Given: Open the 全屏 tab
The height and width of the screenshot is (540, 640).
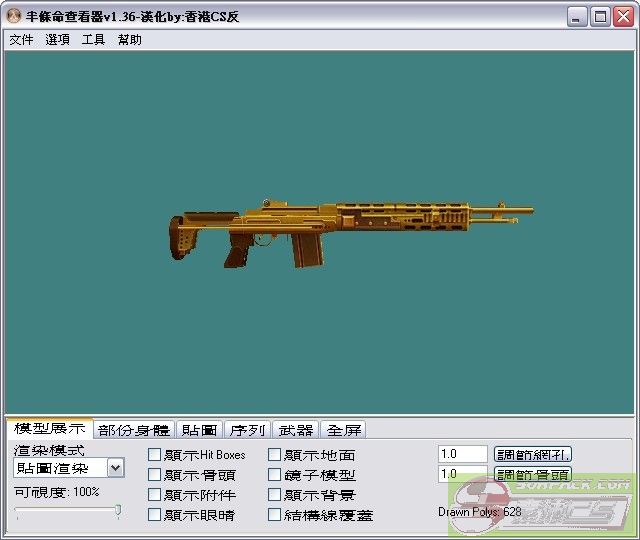Looking at the screenshot, I should pyautogui.click(x=344, y=430).
